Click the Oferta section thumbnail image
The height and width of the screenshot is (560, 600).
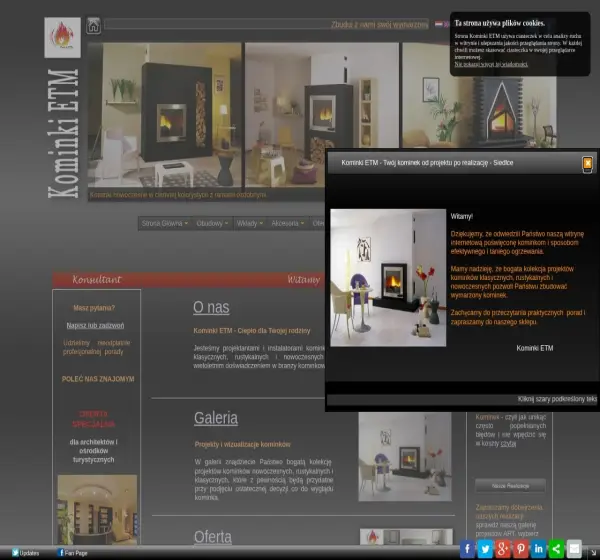coord(406,537)
